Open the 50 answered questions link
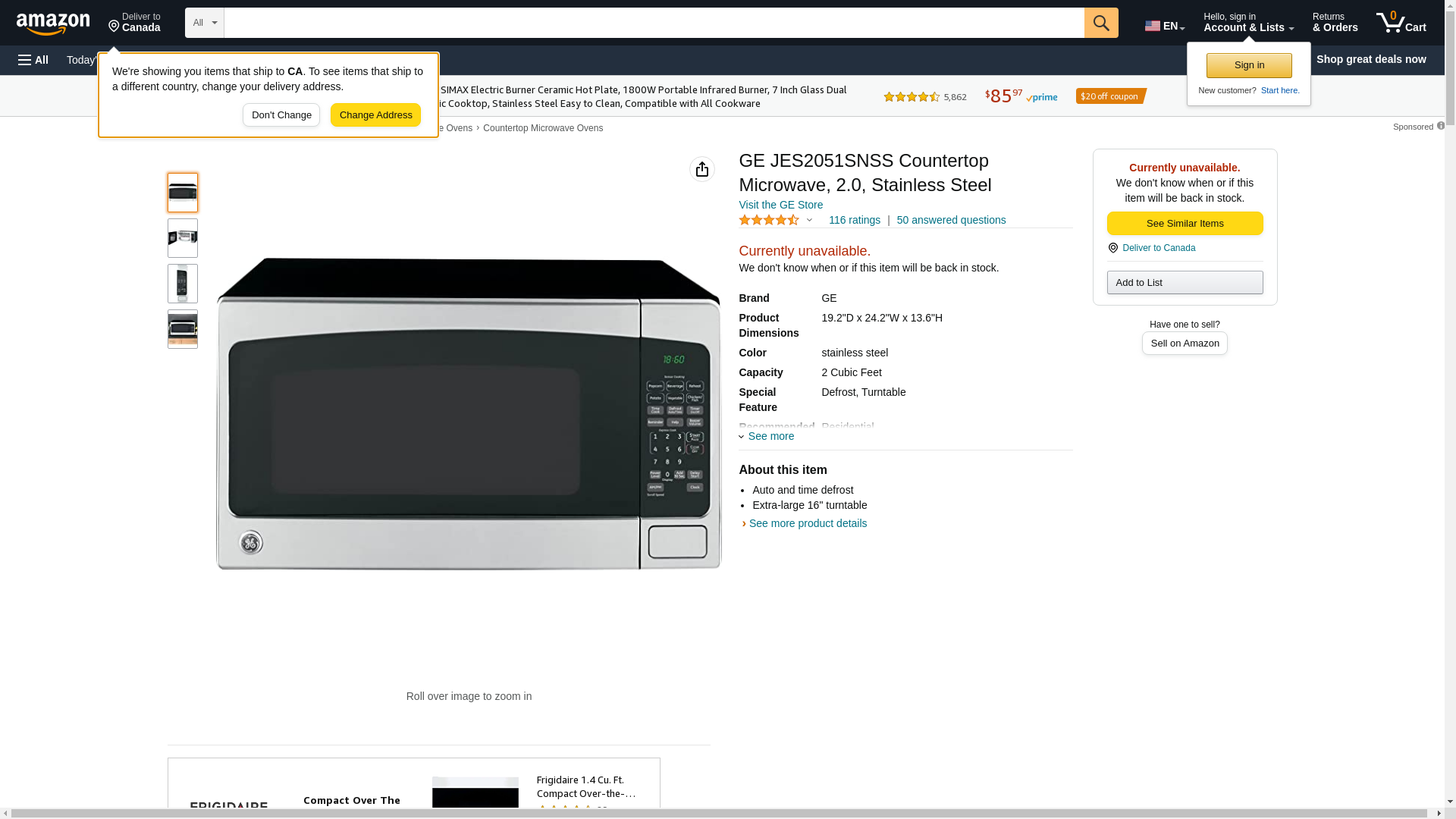The height and width of the screenshot is (819, 1456). (x=950, y=220)
